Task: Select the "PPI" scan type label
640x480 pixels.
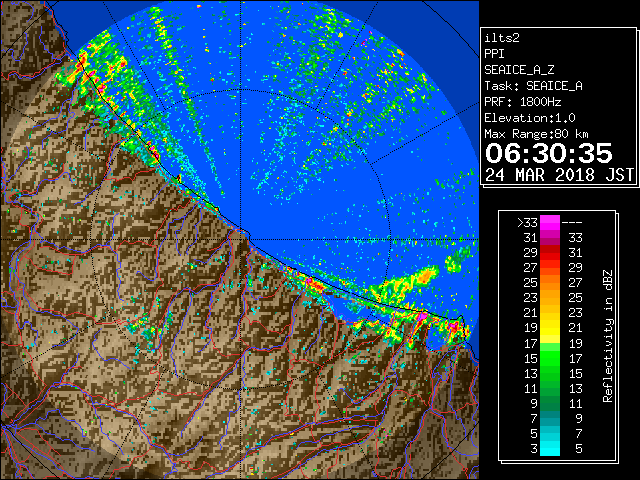Action: (494, 54)
